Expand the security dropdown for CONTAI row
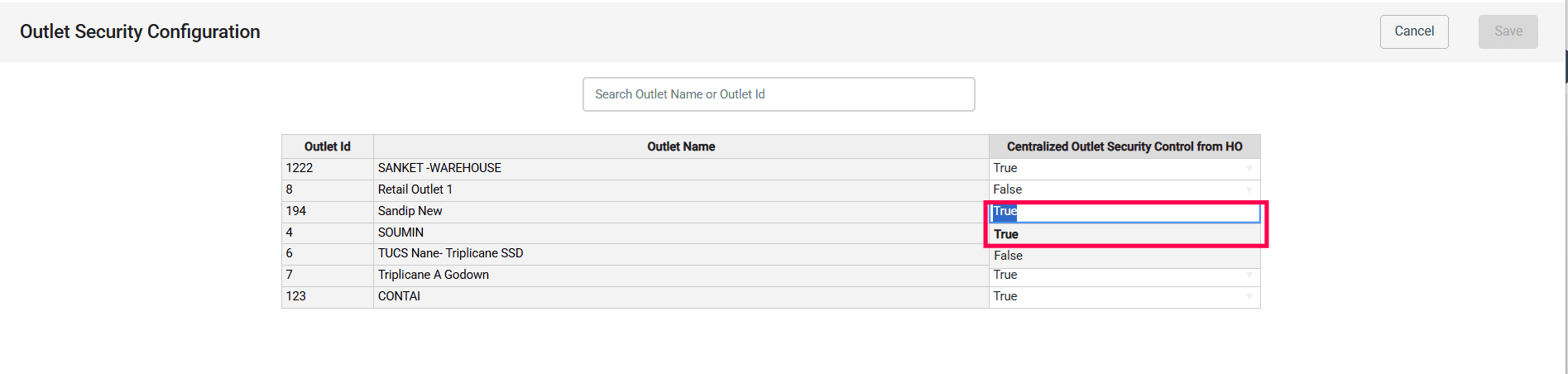1568x374 pixels. (1124, 296)
